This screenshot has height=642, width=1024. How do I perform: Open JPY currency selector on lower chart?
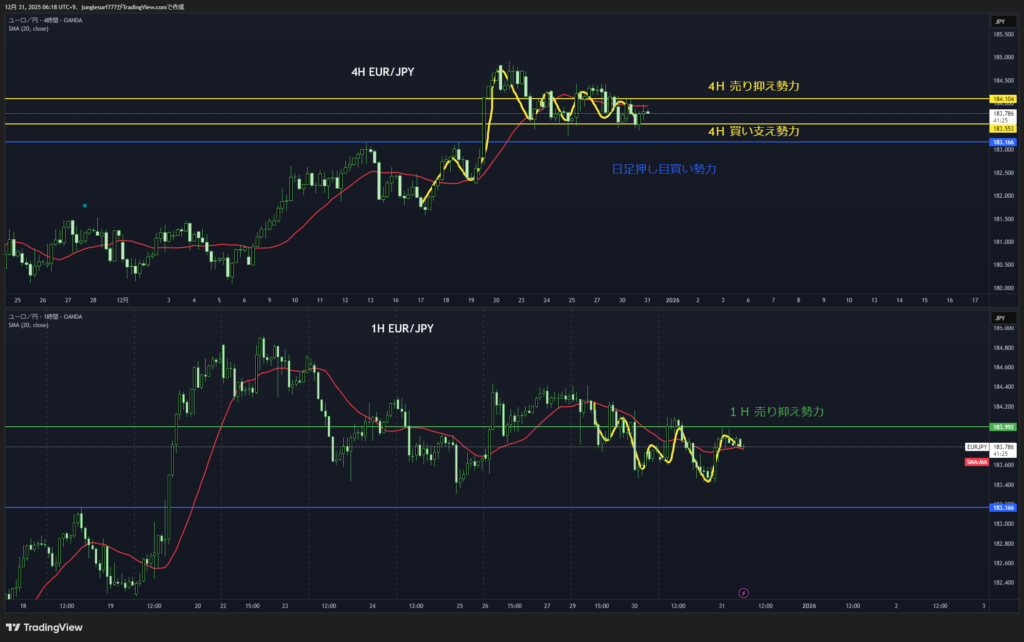(x=1000, y=317)
